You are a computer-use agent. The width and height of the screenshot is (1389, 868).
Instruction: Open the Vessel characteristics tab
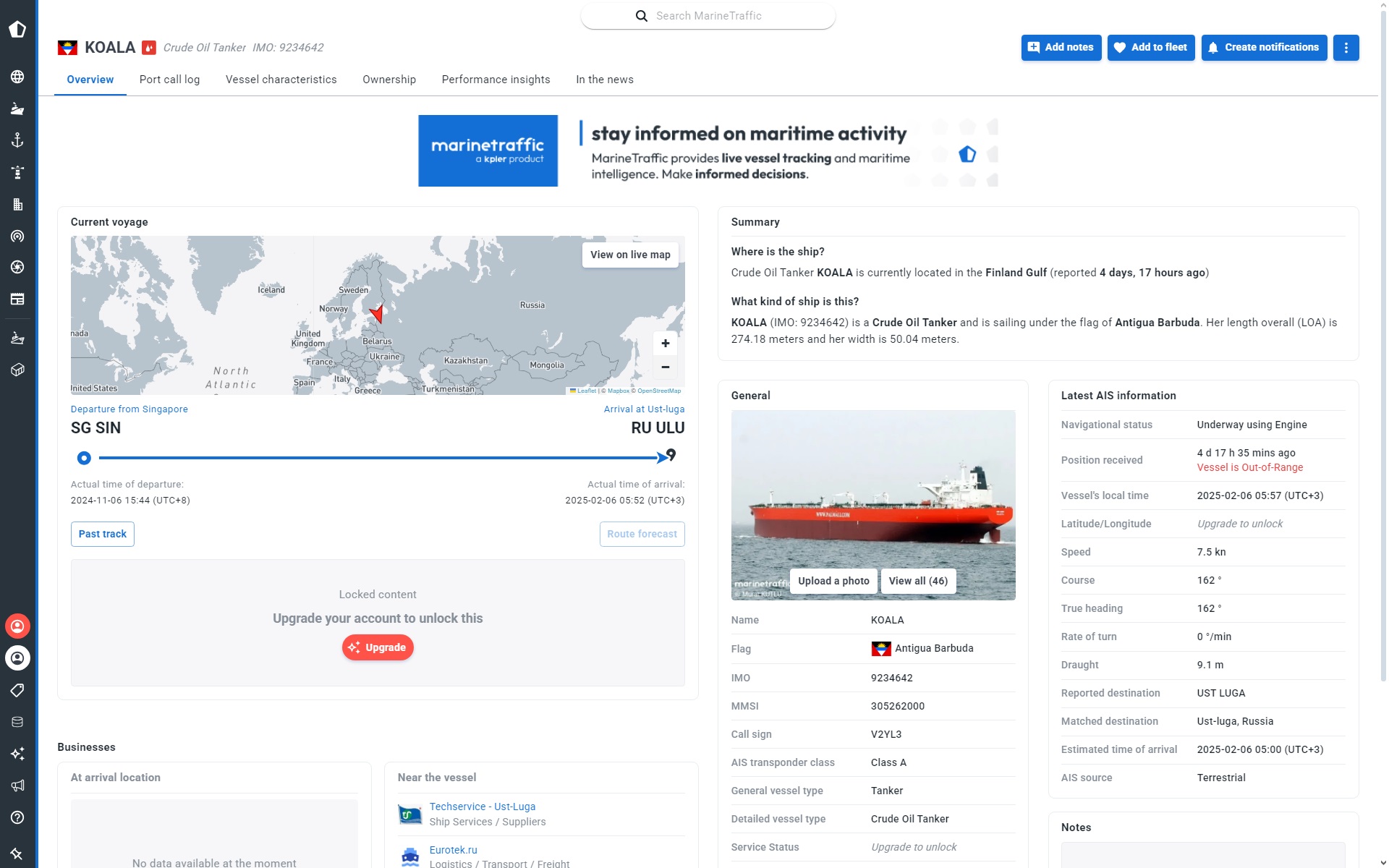tap(281, 80)
